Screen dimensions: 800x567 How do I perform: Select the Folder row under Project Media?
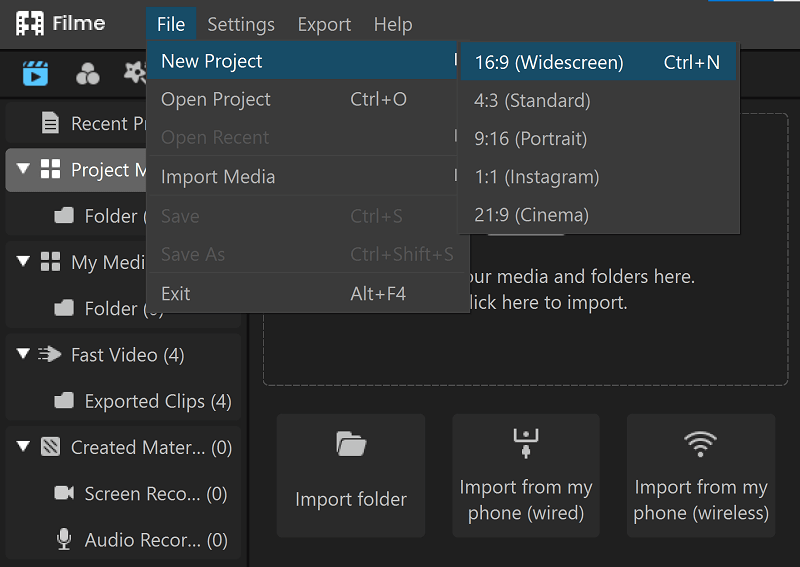tap(77, 215)
